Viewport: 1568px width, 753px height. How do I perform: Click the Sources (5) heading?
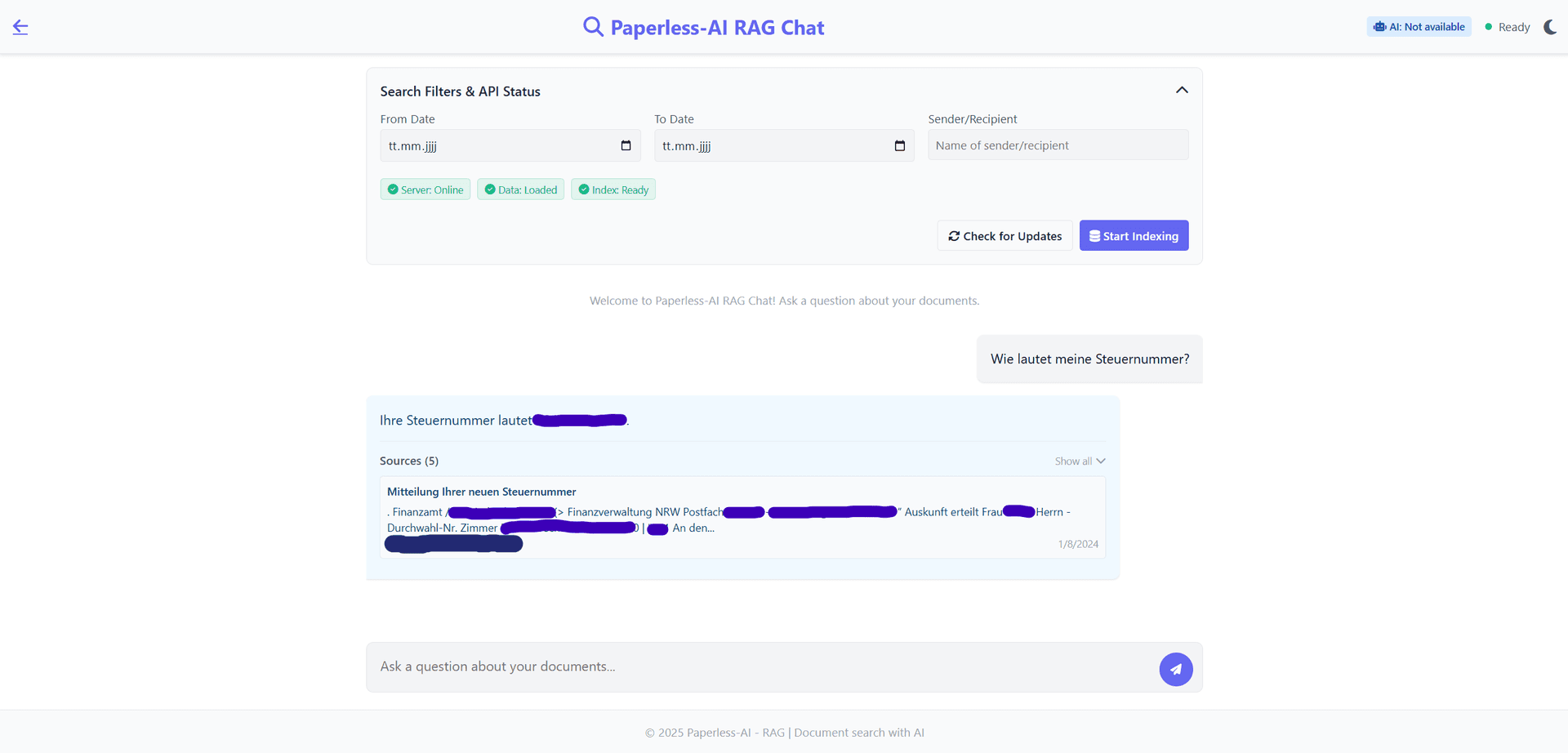409,461
